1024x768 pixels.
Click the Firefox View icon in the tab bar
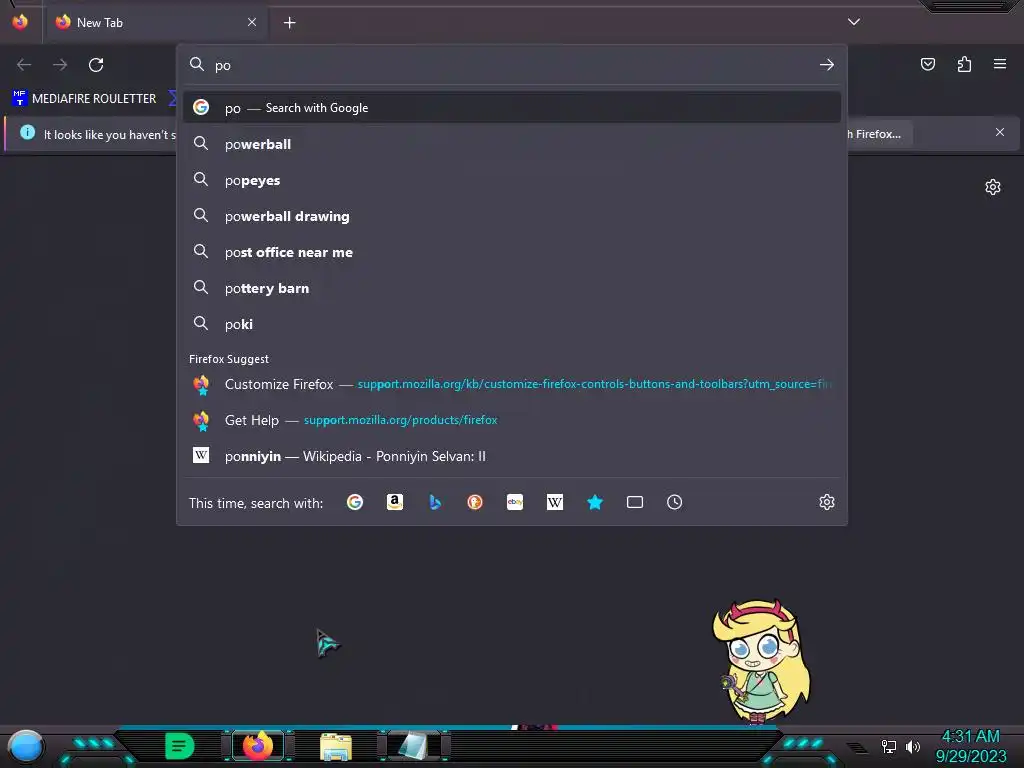click(x=20, y=22)
